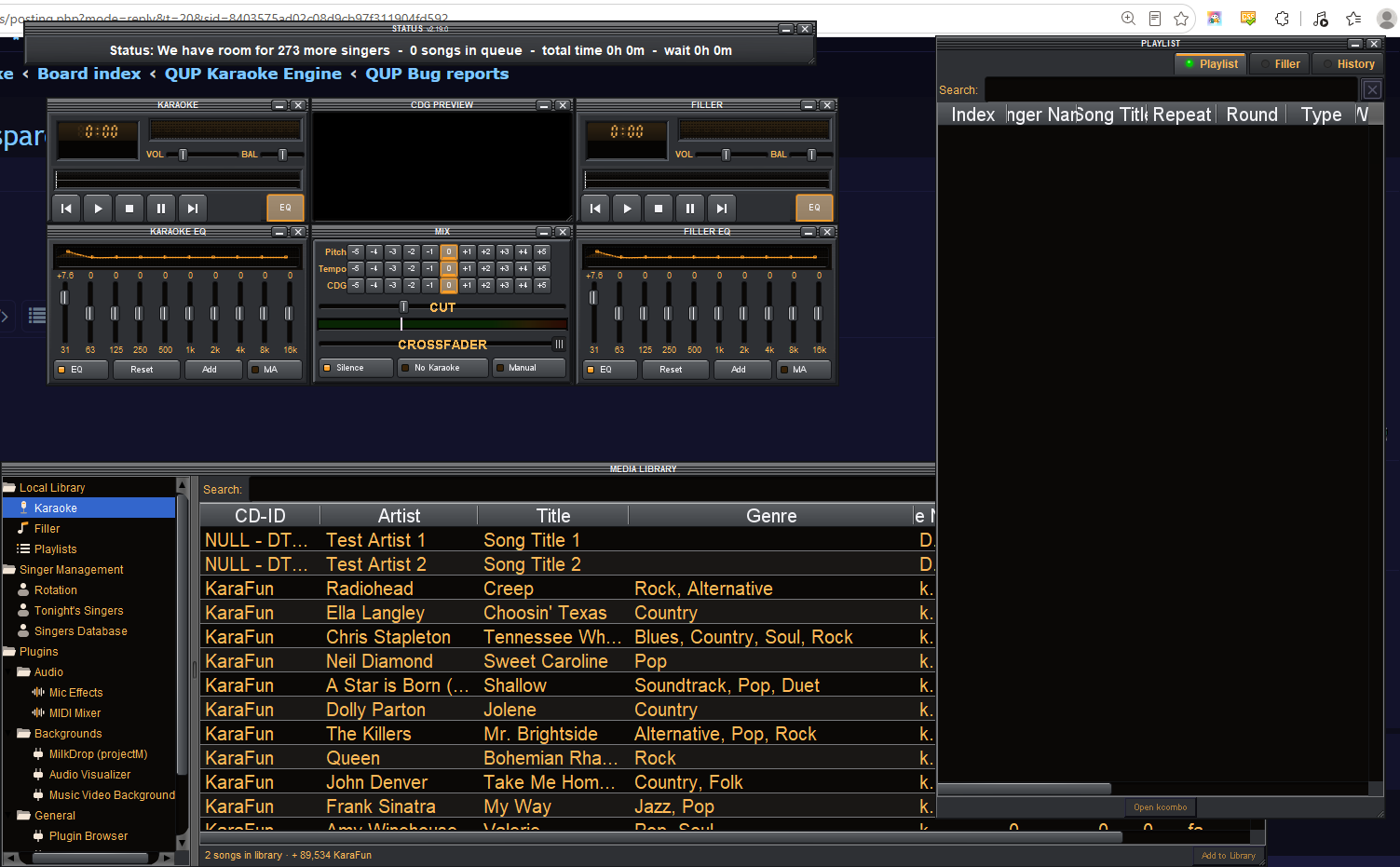The height and width of the screenshot is (867, 1400).
Task: Skip to next track in Filler player
Action: 722,209
